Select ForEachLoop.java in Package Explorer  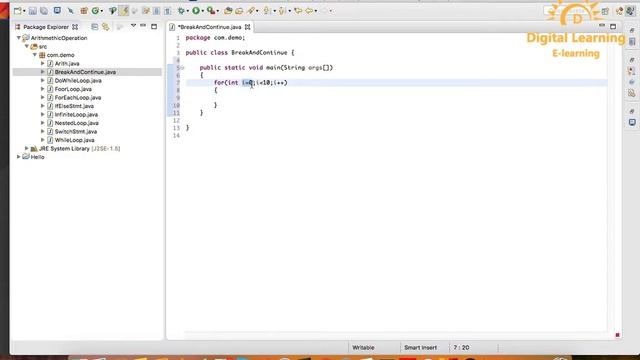click(x=78, y=98)
